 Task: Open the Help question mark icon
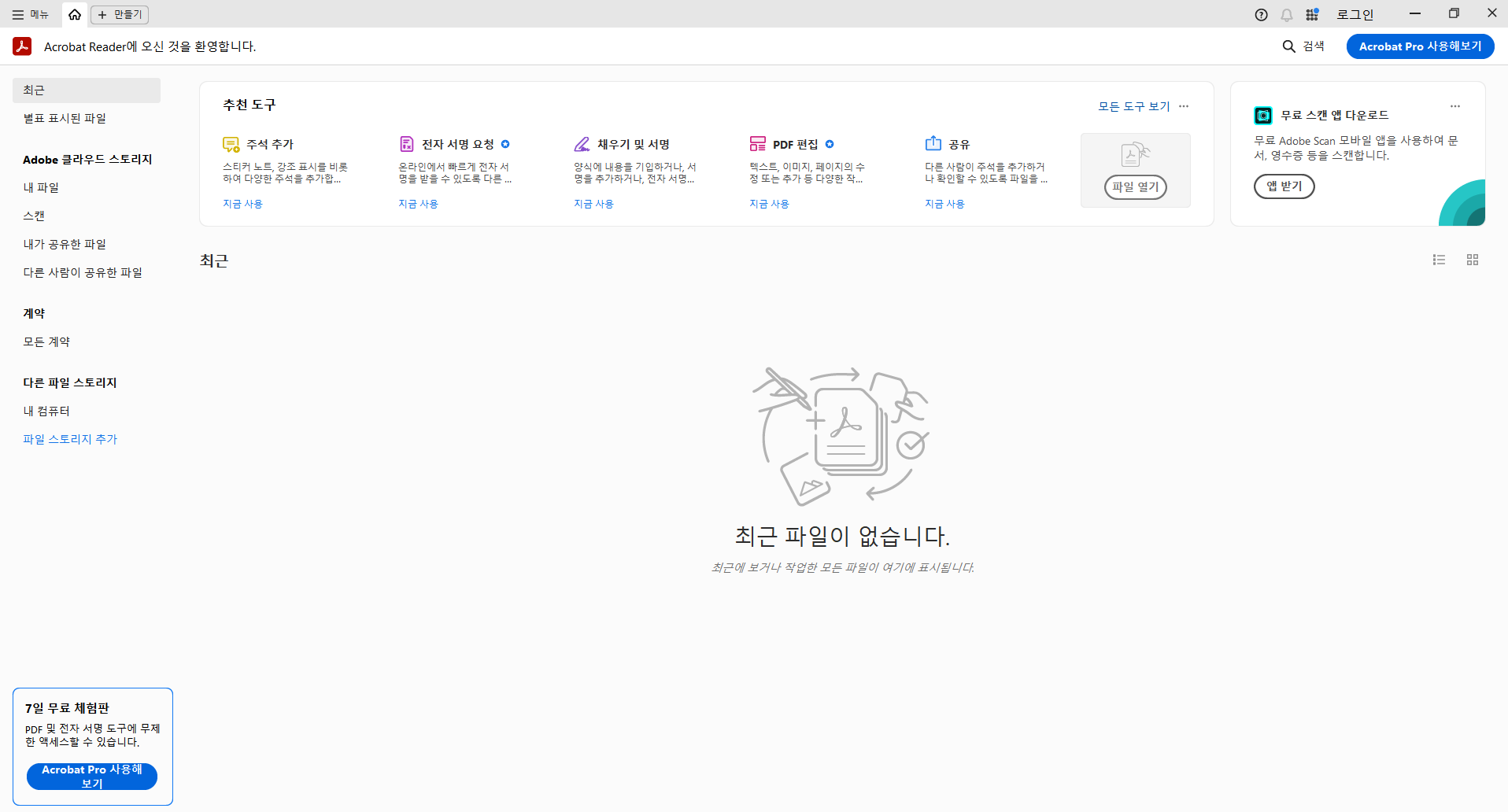pos(1261,15)
